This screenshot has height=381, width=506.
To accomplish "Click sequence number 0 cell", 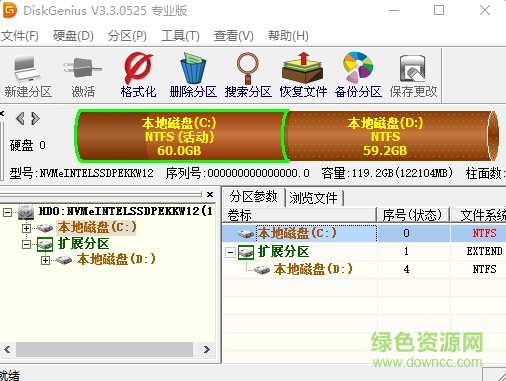I will [406, 233].
